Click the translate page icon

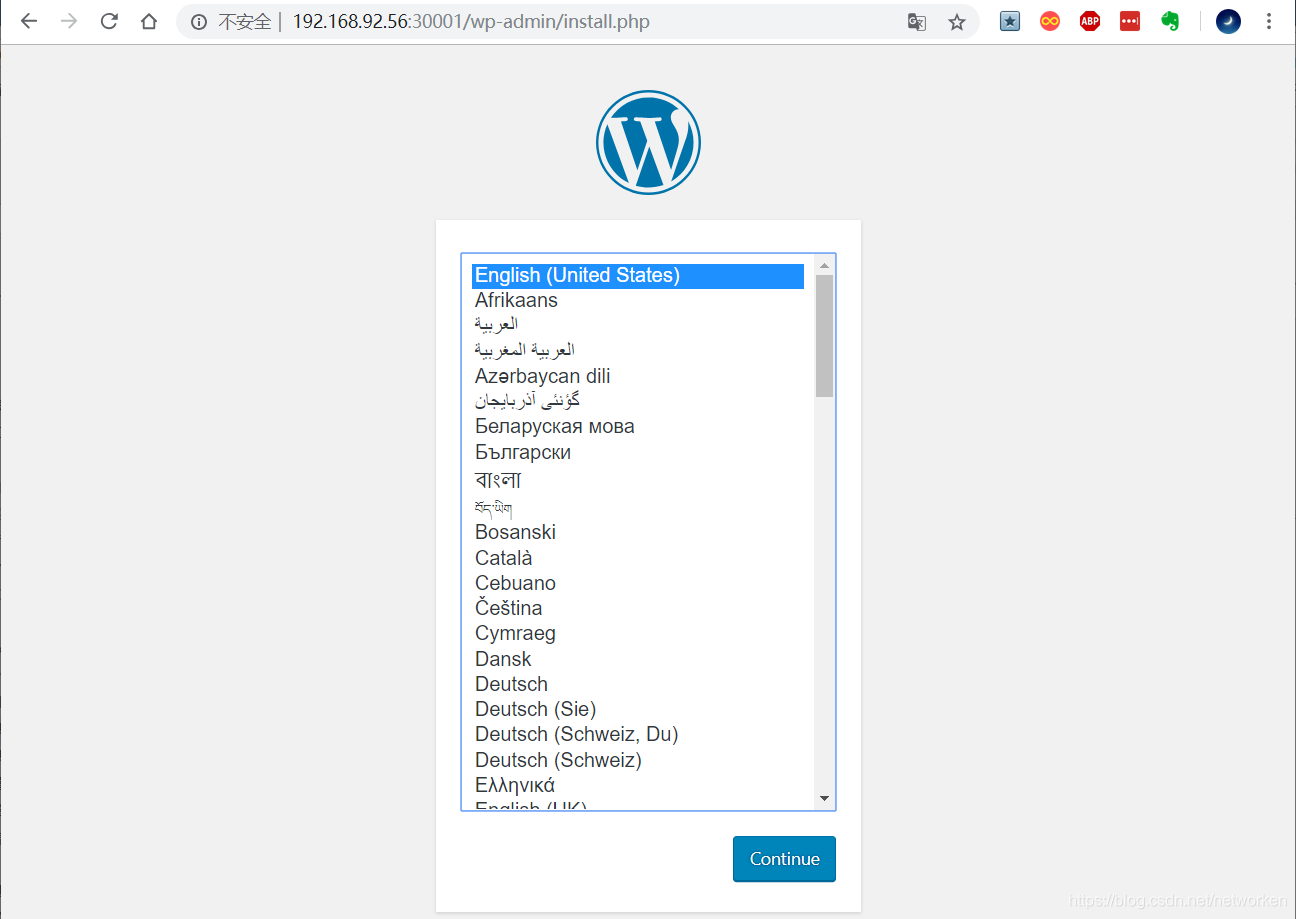[x=917, y=21]
